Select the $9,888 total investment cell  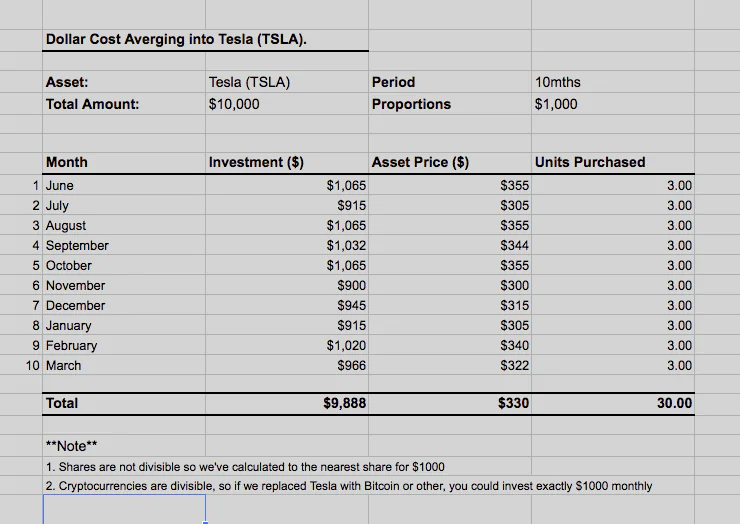(x=287, y=404)
